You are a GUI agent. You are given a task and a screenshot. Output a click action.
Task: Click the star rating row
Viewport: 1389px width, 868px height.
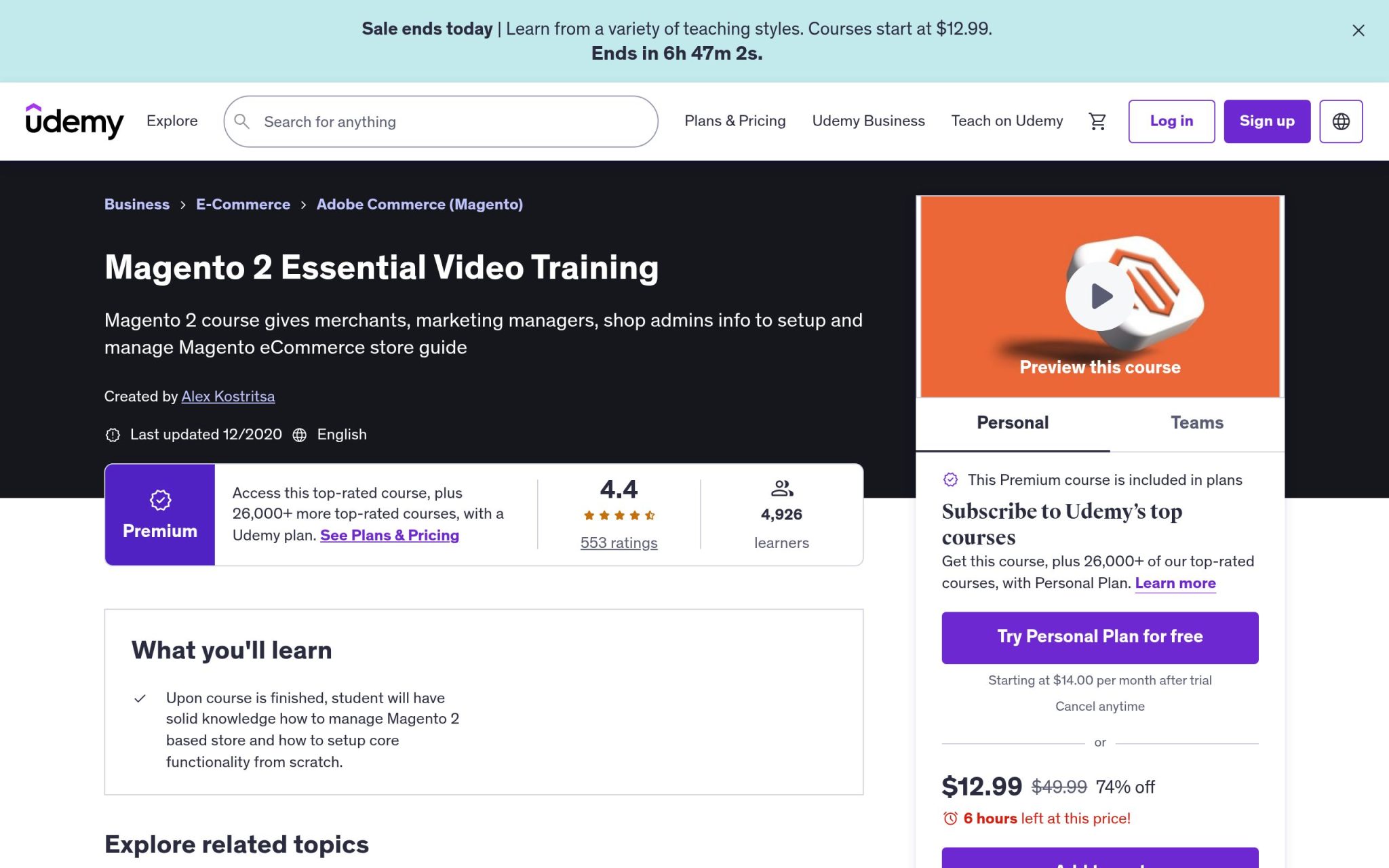click(x=619, y=515)
